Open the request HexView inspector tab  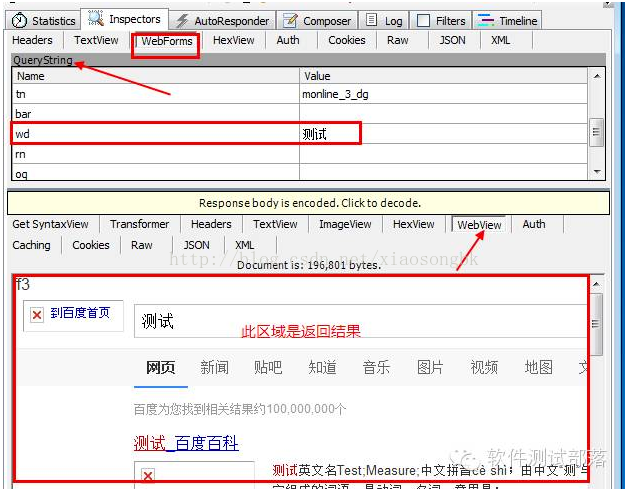coord(234,40)
